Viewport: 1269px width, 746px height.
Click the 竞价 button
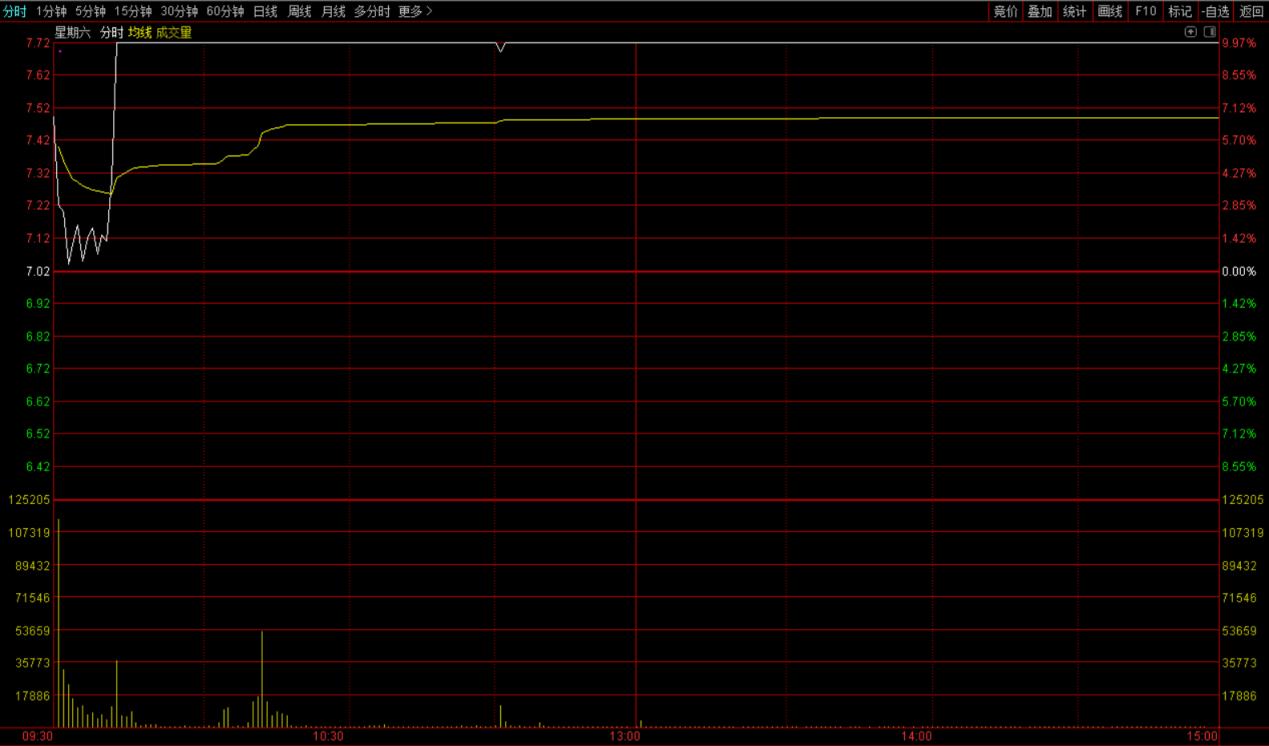1005,11
